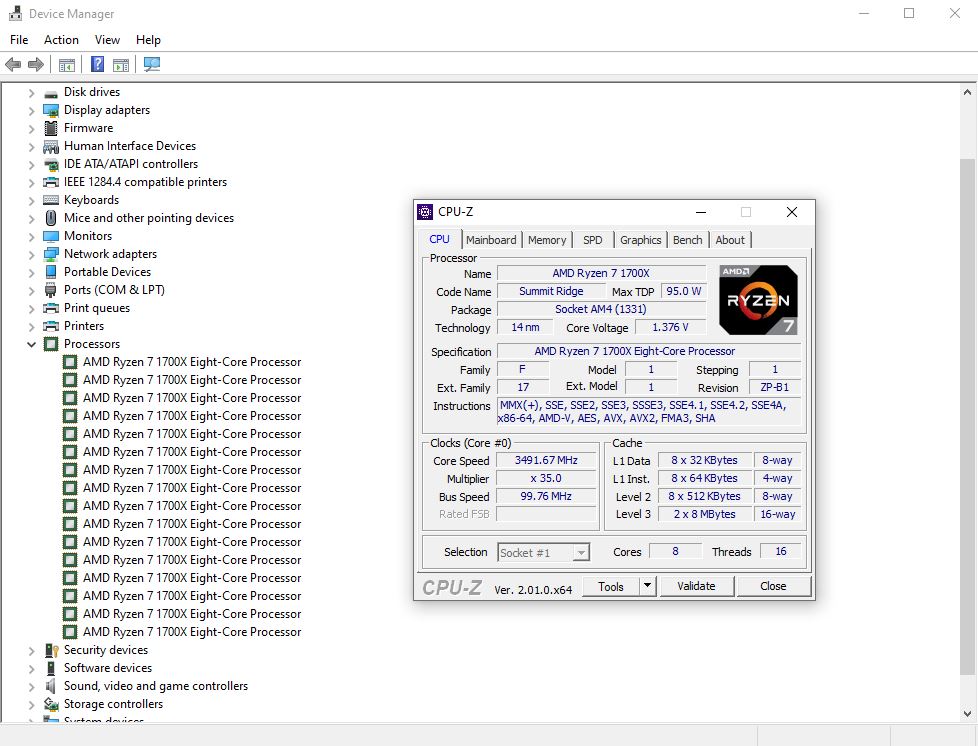Select the first AMD Ryzen 7 1700X processor entry
Viewport: 978px width, 746px height.
tap(191, 362)
